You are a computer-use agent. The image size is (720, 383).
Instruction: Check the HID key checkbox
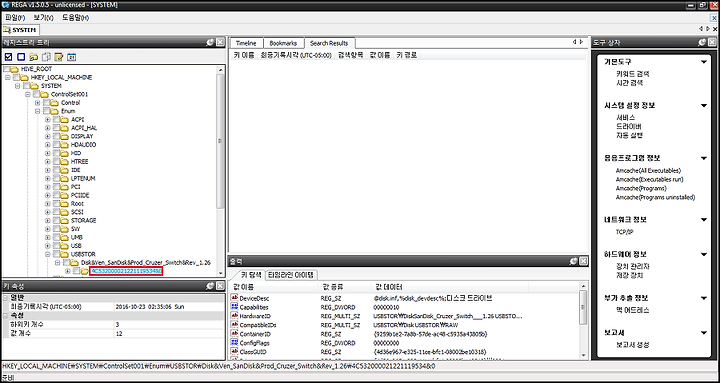point(56,153)
